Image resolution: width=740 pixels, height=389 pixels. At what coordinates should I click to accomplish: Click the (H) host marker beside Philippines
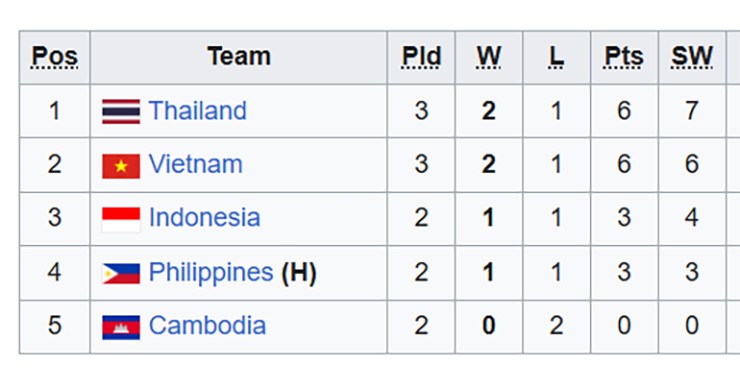pos(299,273)
